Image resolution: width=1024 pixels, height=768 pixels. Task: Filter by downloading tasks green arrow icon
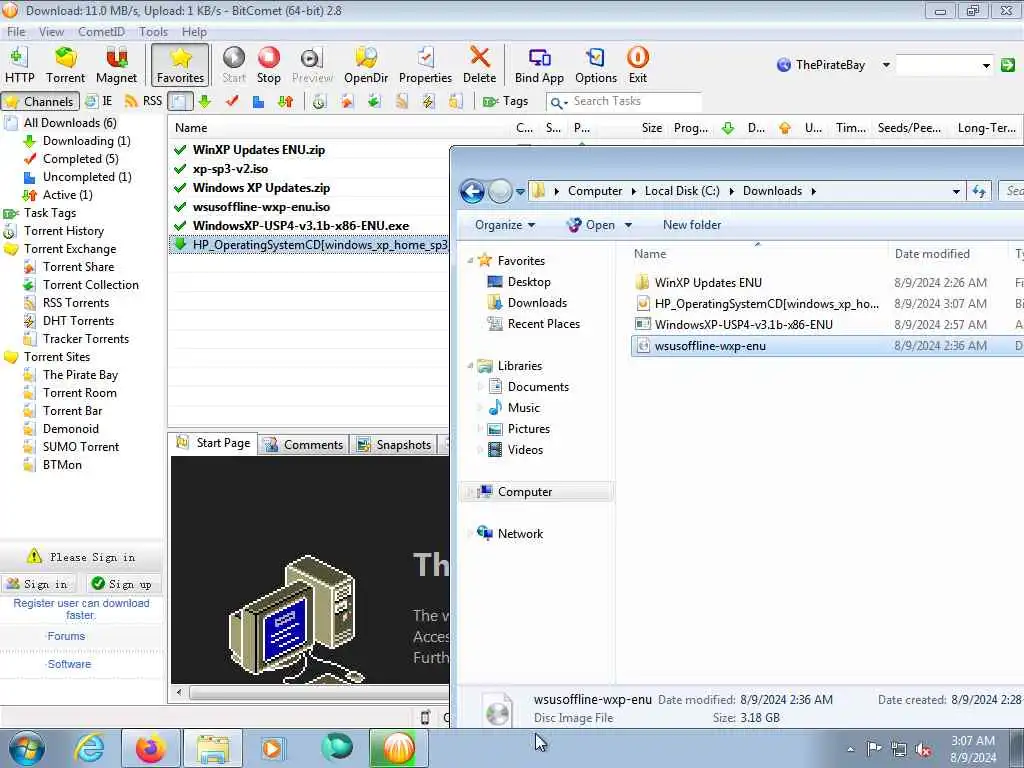click(x=204, y=101)
